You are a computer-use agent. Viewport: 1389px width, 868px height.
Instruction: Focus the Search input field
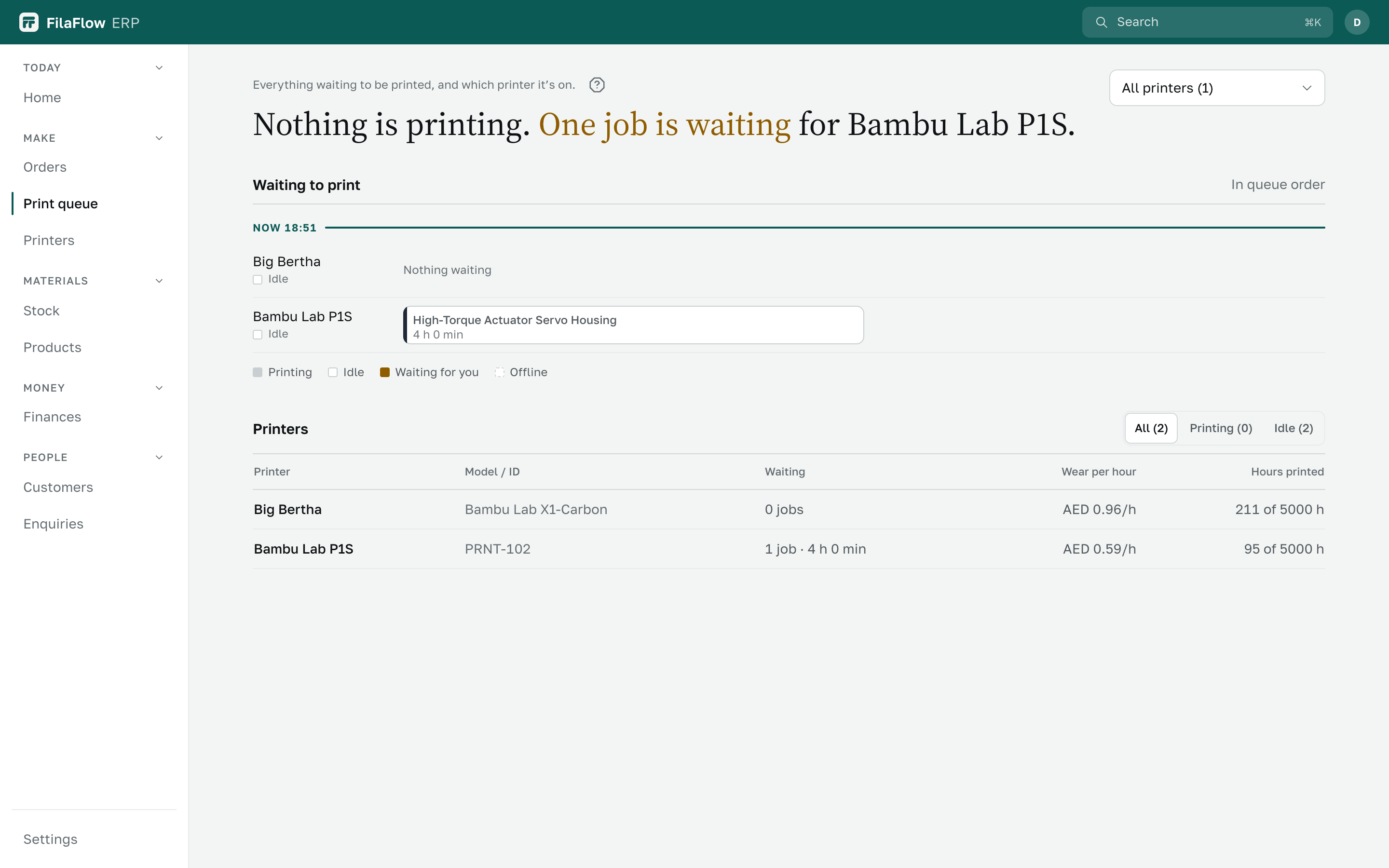(1207, 22)
